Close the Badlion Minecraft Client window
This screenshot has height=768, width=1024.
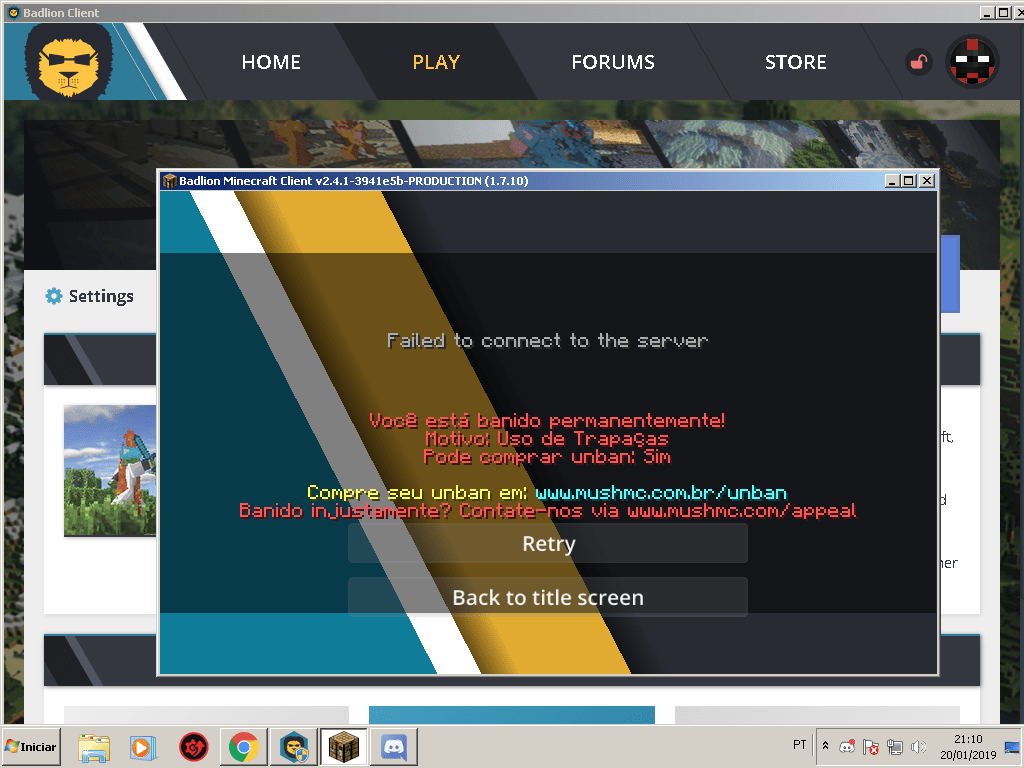[x=927, y=181]
